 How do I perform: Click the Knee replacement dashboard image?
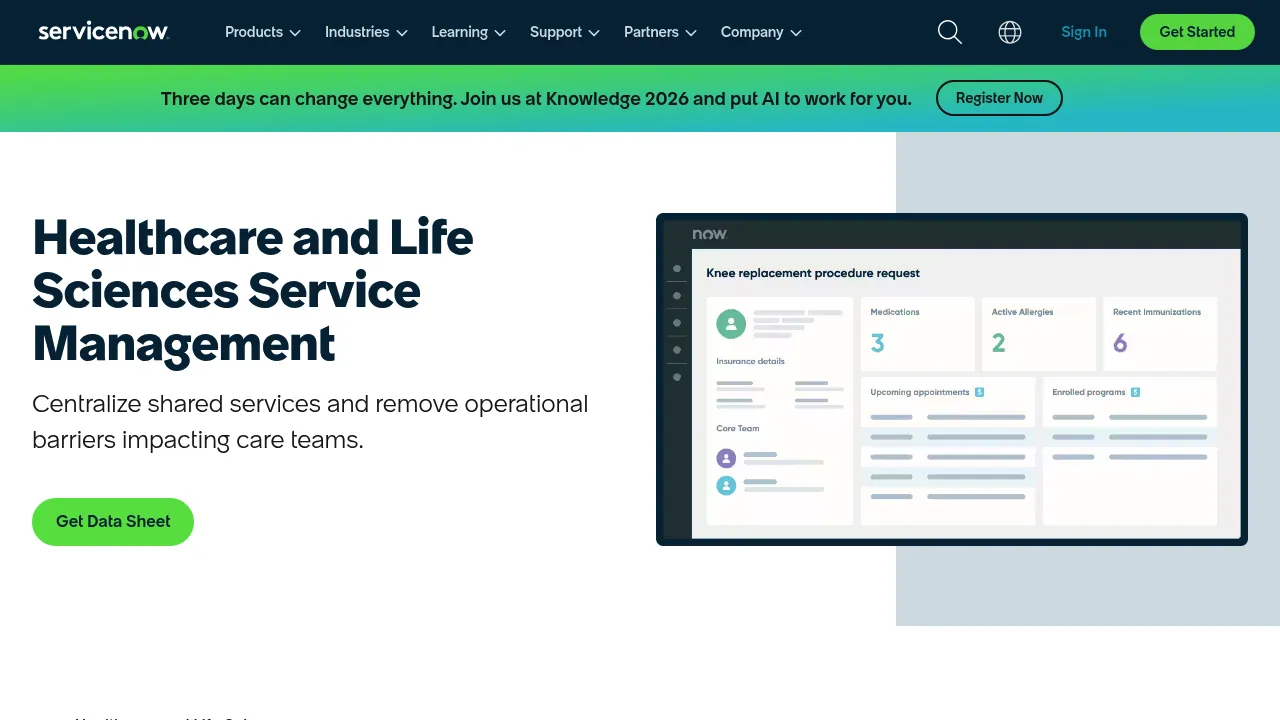(x=952, y=379)
